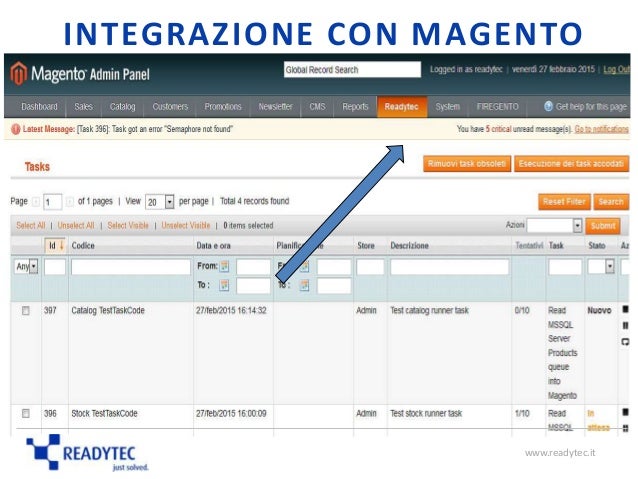Click the Data e ora To input

point(253,286)
